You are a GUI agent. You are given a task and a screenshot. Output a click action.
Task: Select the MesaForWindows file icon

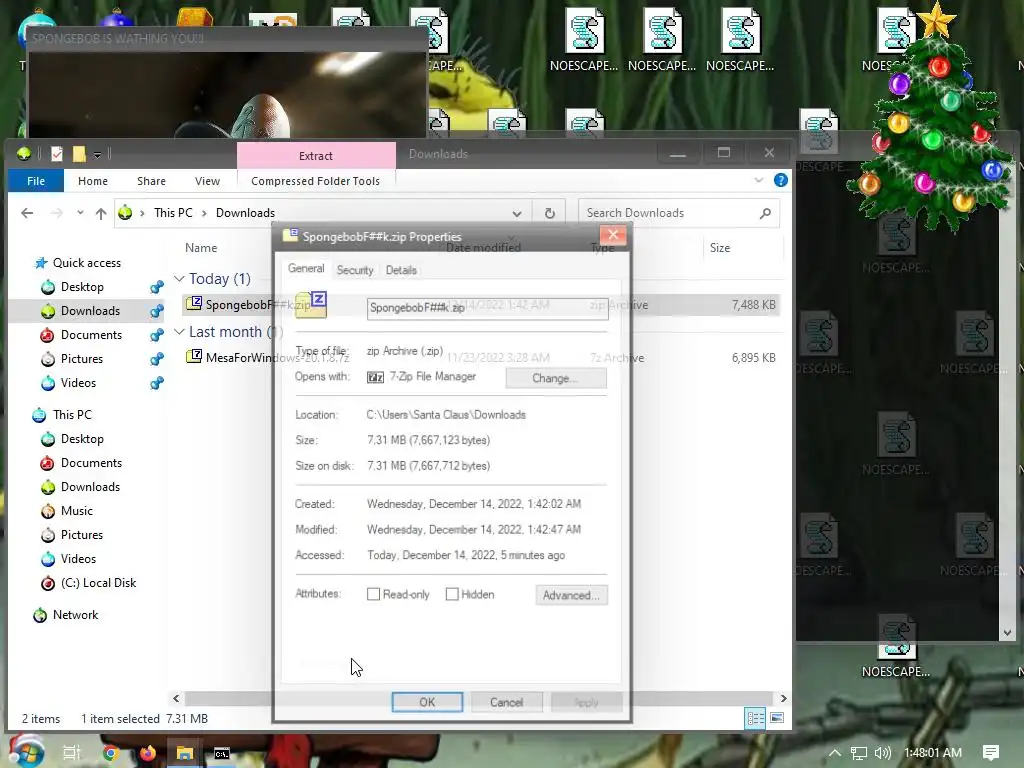pos(193,357)
